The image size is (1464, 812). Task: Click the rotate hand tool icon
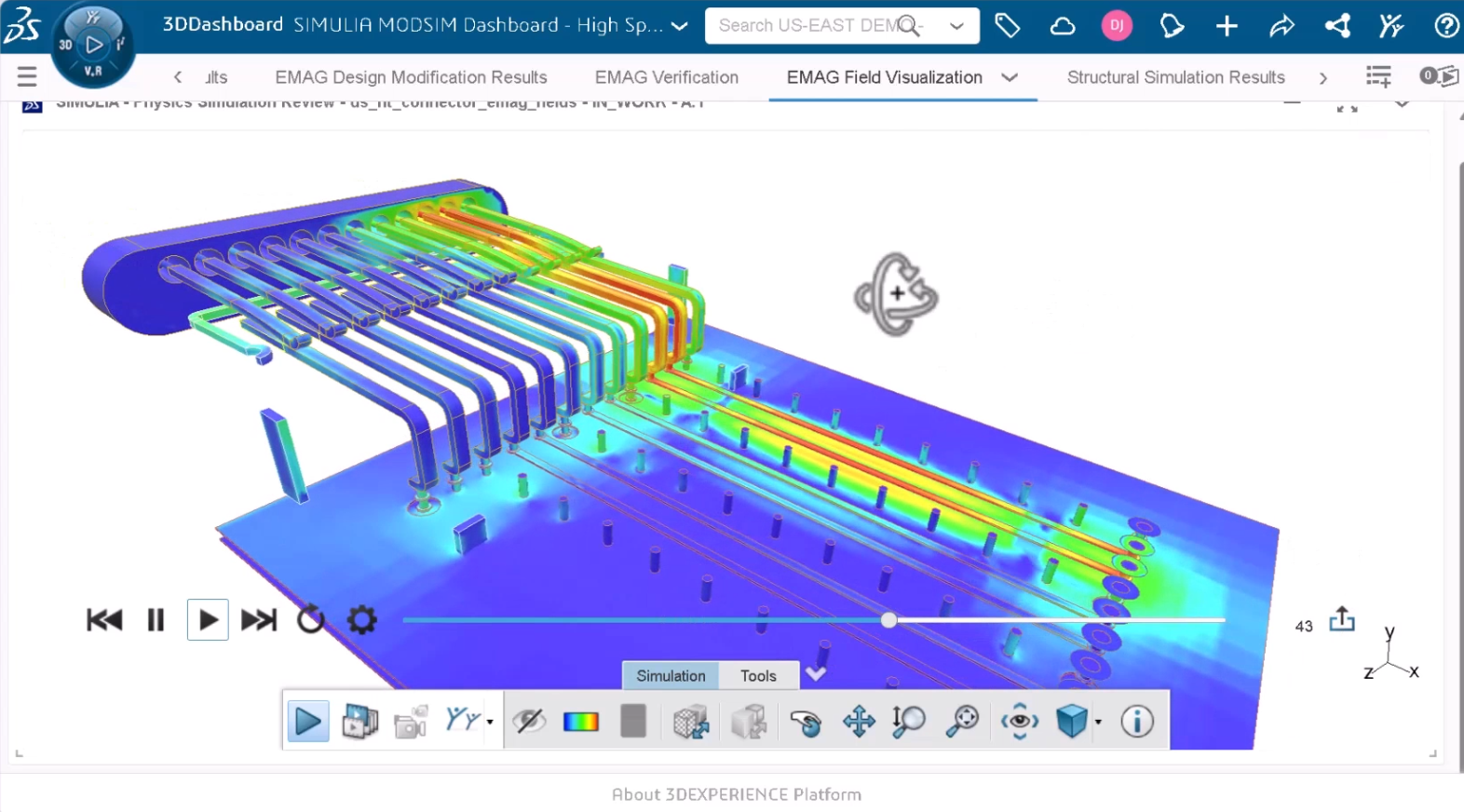(806, 722)
